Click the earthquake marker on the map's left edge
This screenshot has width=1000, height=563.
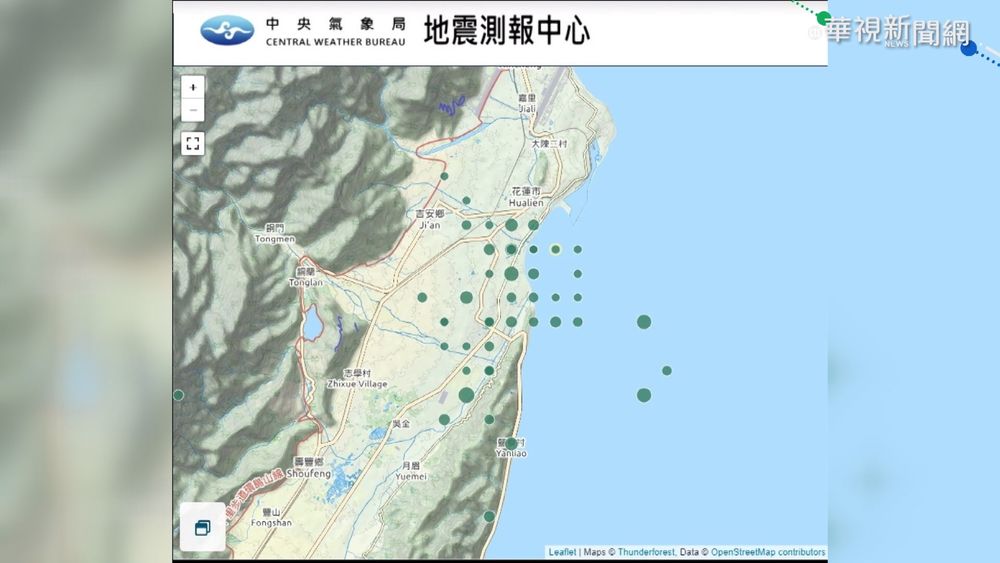pos(179,395)
